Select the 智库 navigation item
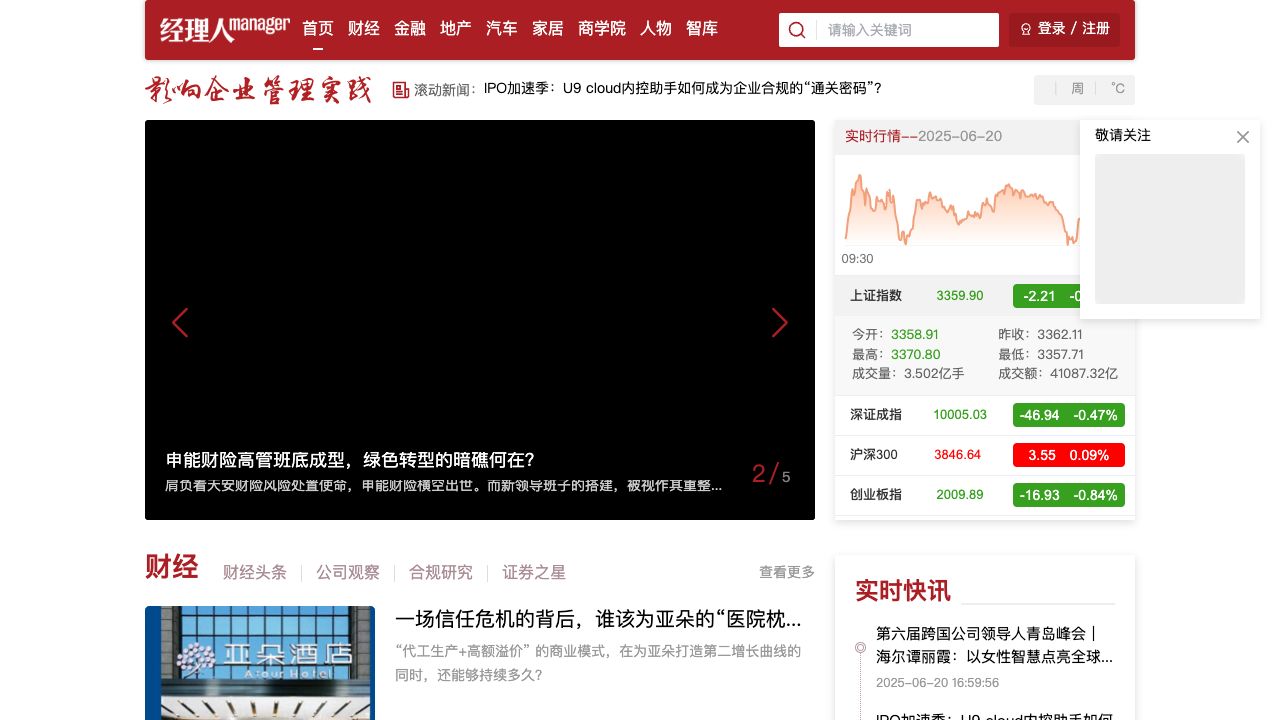Screen dimensions: 1280x720 point(702,29)
